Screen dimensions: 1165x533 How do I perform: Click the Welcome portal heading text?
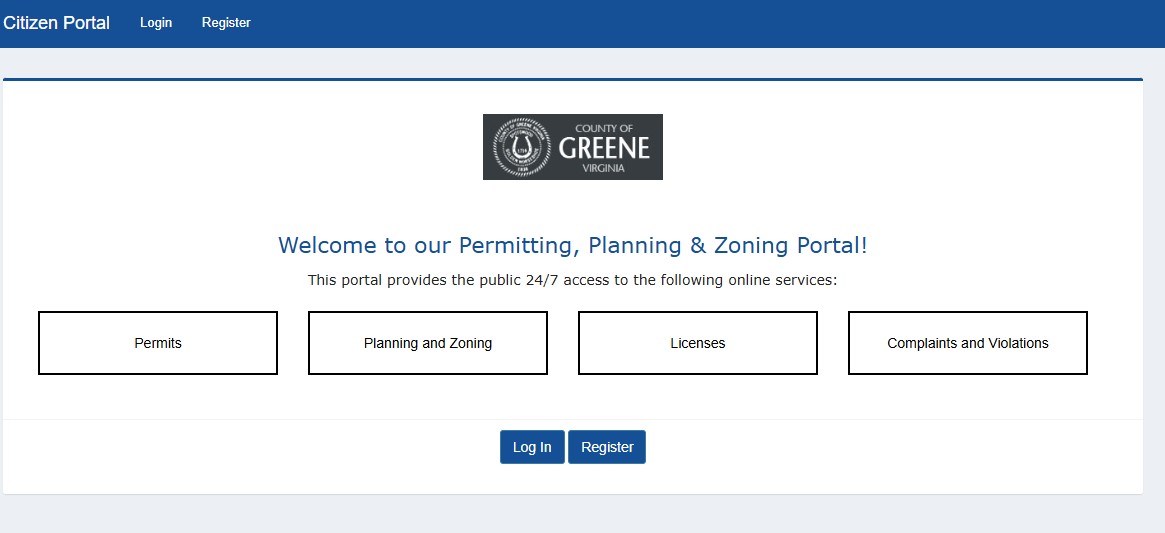[573, 245]
